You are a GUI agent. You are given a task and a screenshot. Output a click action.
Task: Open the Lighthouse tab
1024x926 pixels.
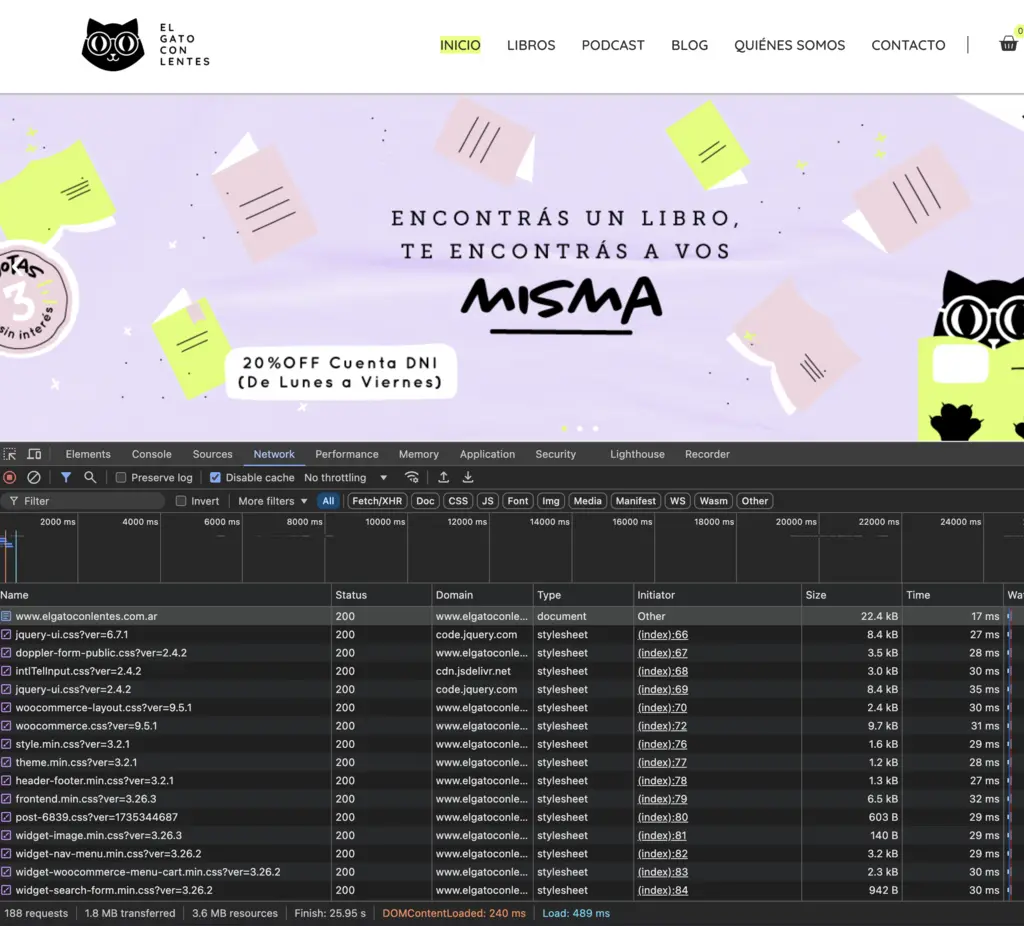[637, 454]
